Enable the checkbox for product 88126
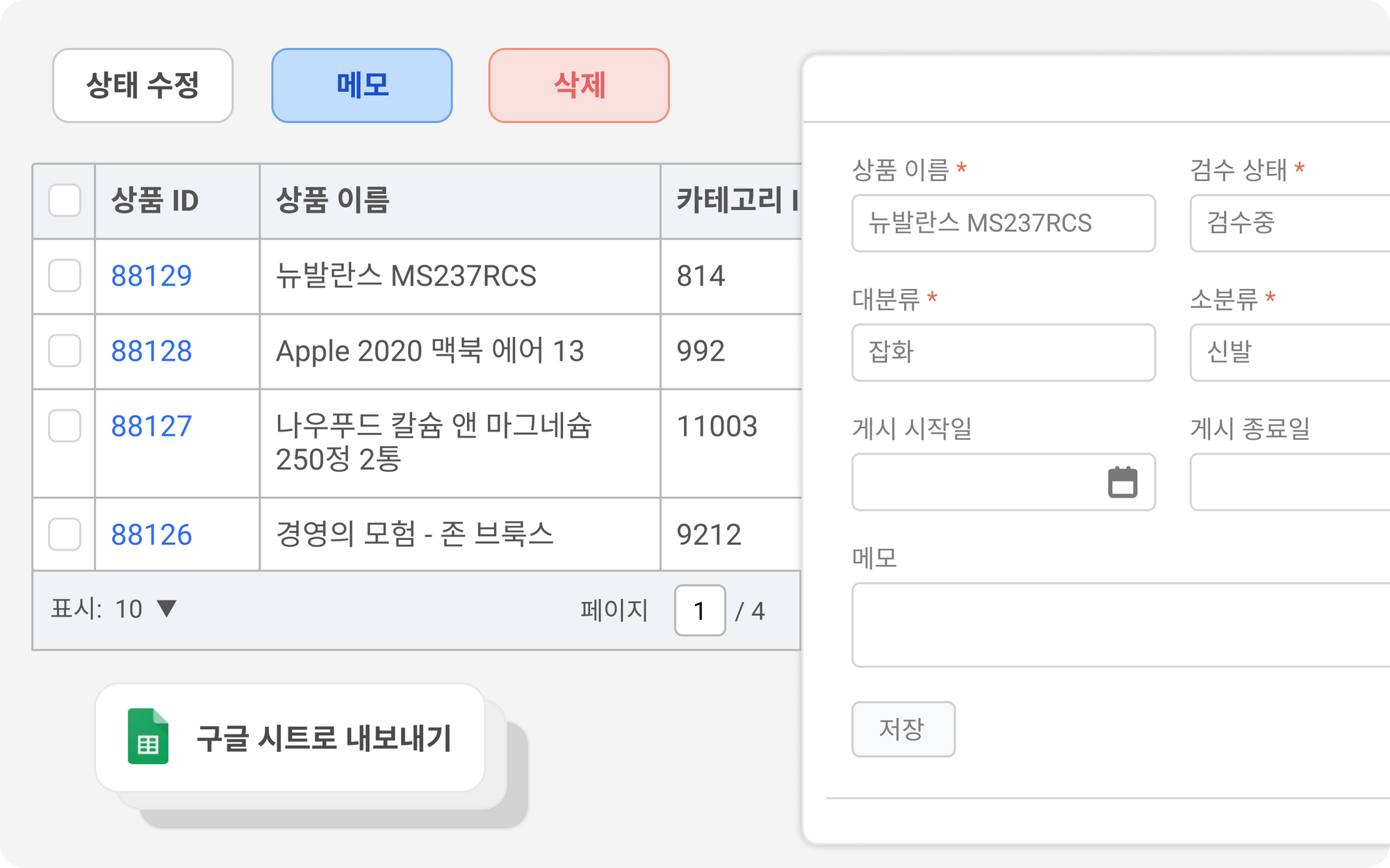The width and height of the screenshot is (1390, 868). [x=65, y=534]
